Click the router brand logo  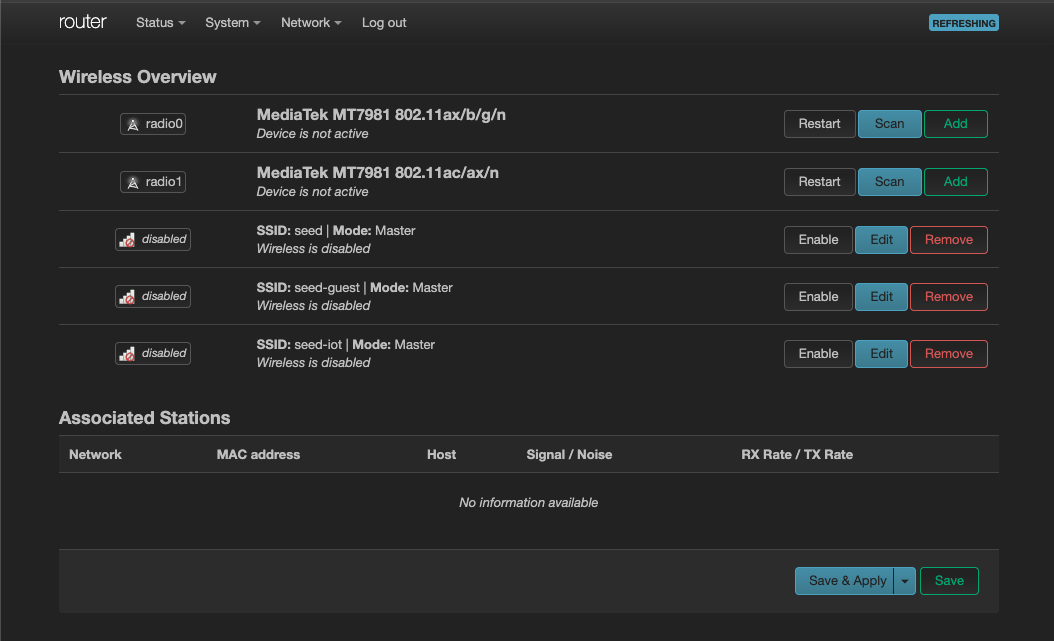83,22
